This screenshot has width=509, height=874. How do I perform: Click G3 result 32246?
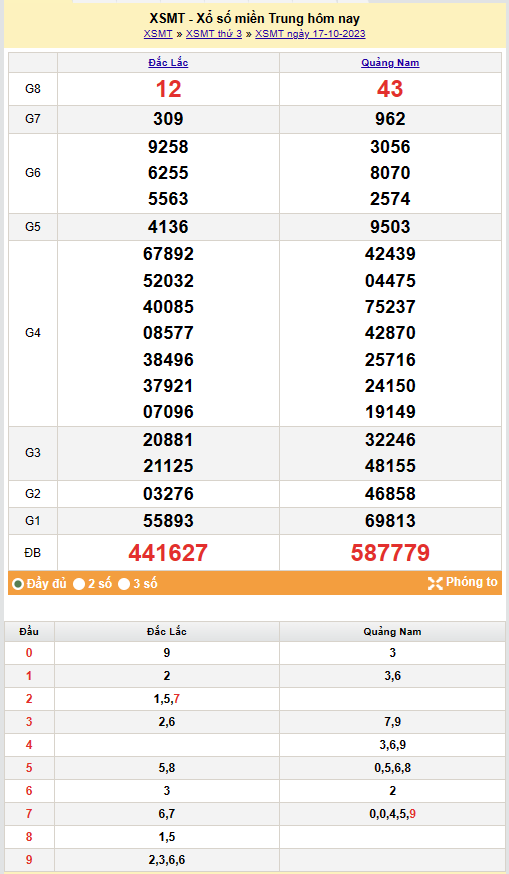390,440
